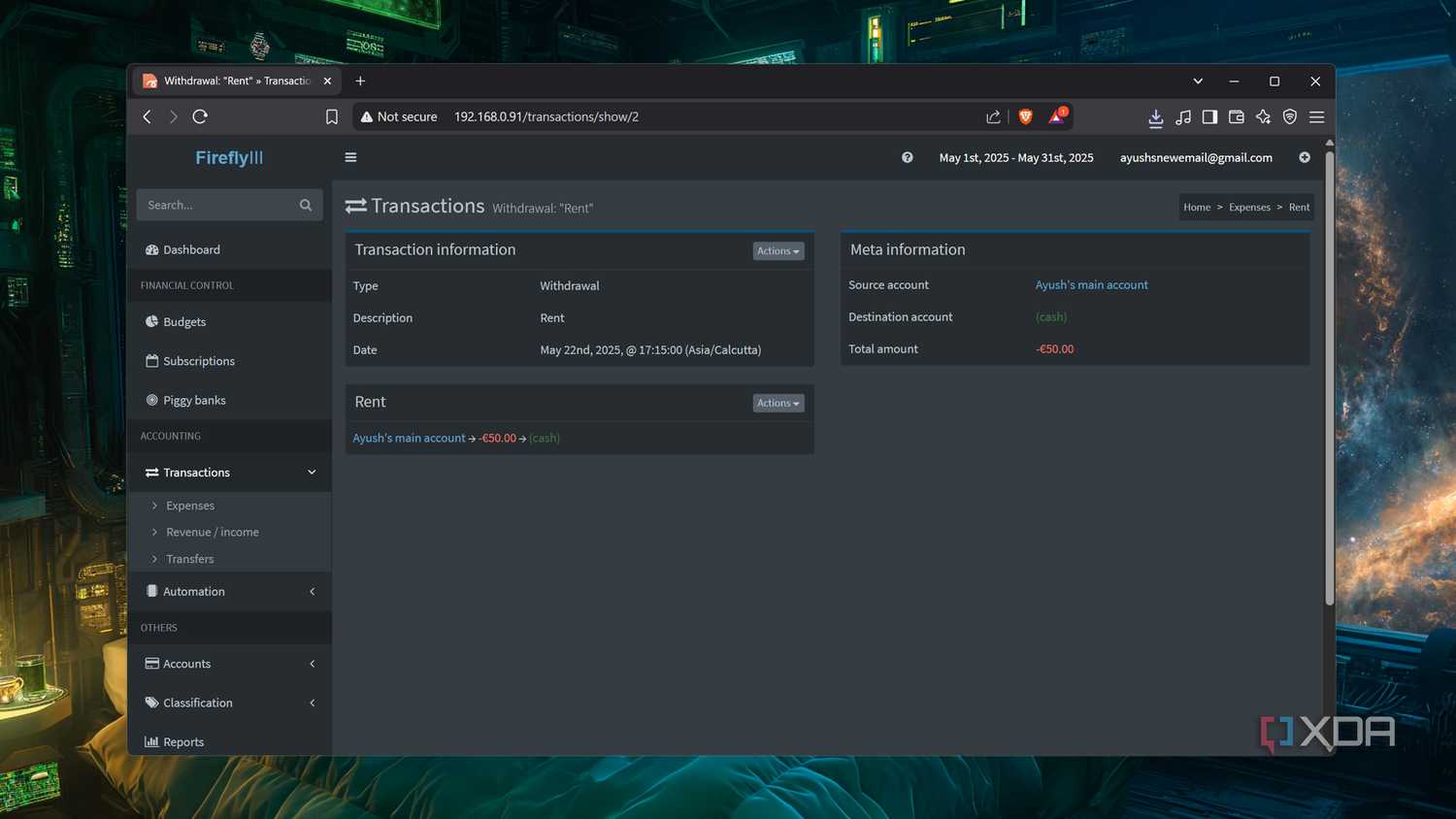
Task: Click the browser back arrow
Action: [148, 116]
